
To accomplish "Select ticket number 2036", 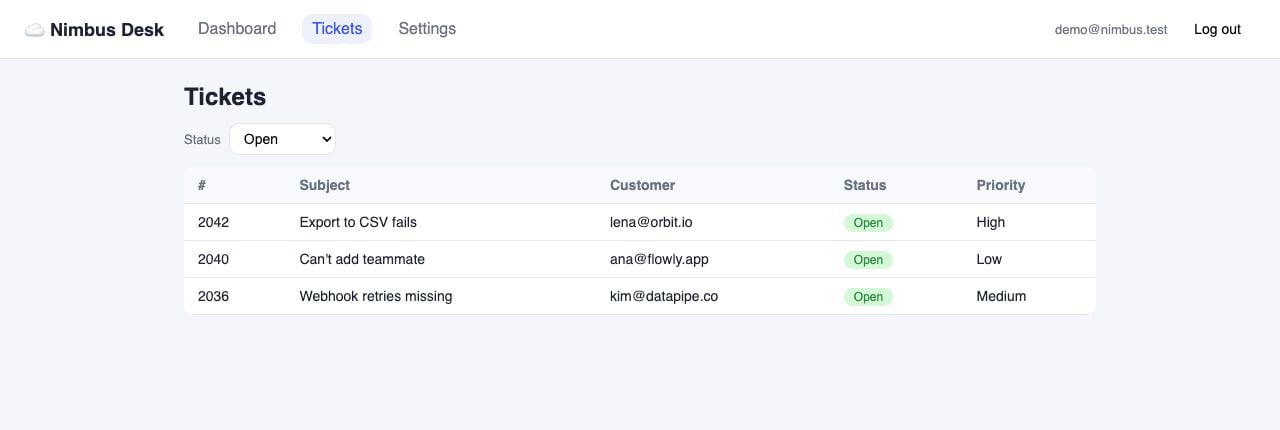I will tap(213, 296).
